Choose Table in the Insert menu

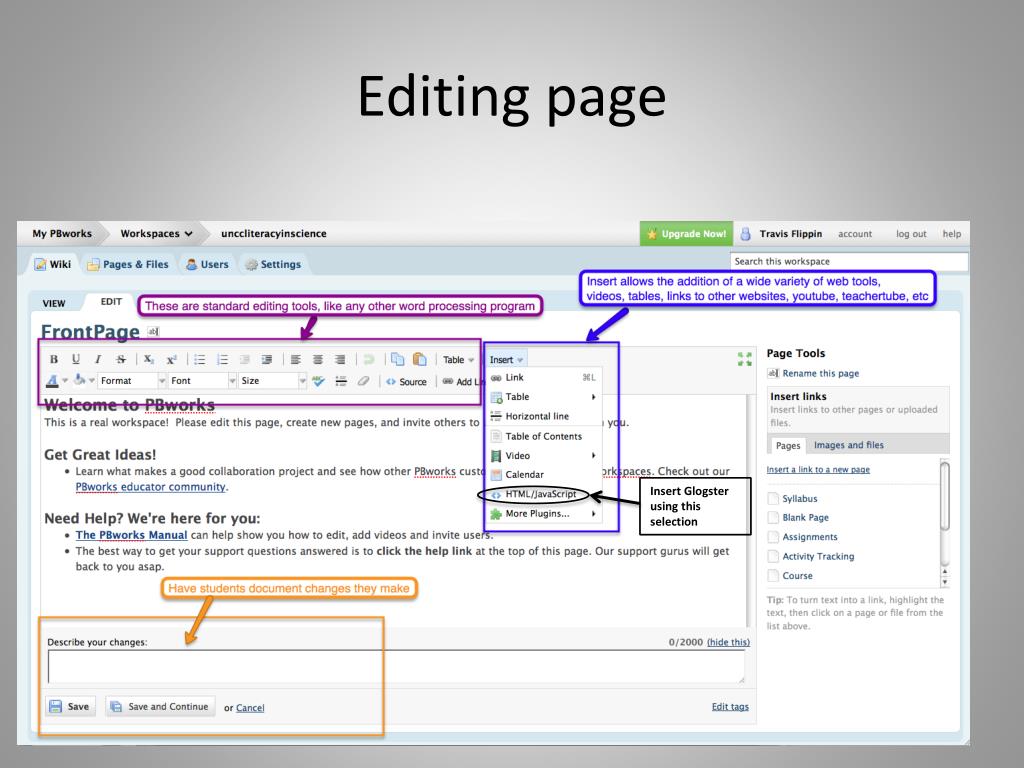tap(544, 396)
